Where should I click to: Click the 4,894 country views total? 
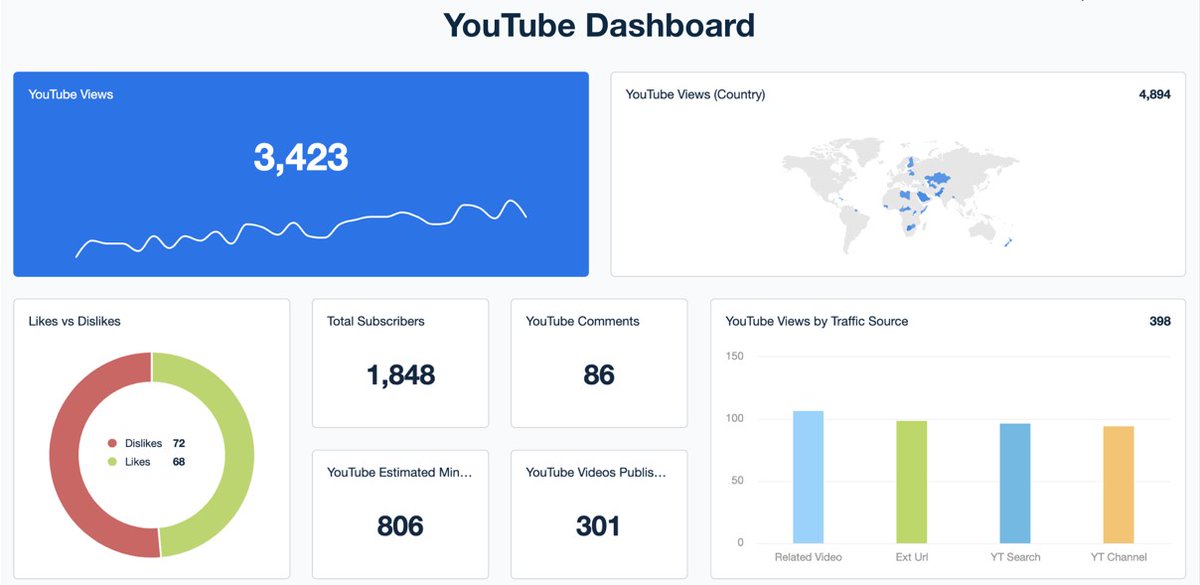(x=1154, y=95)
